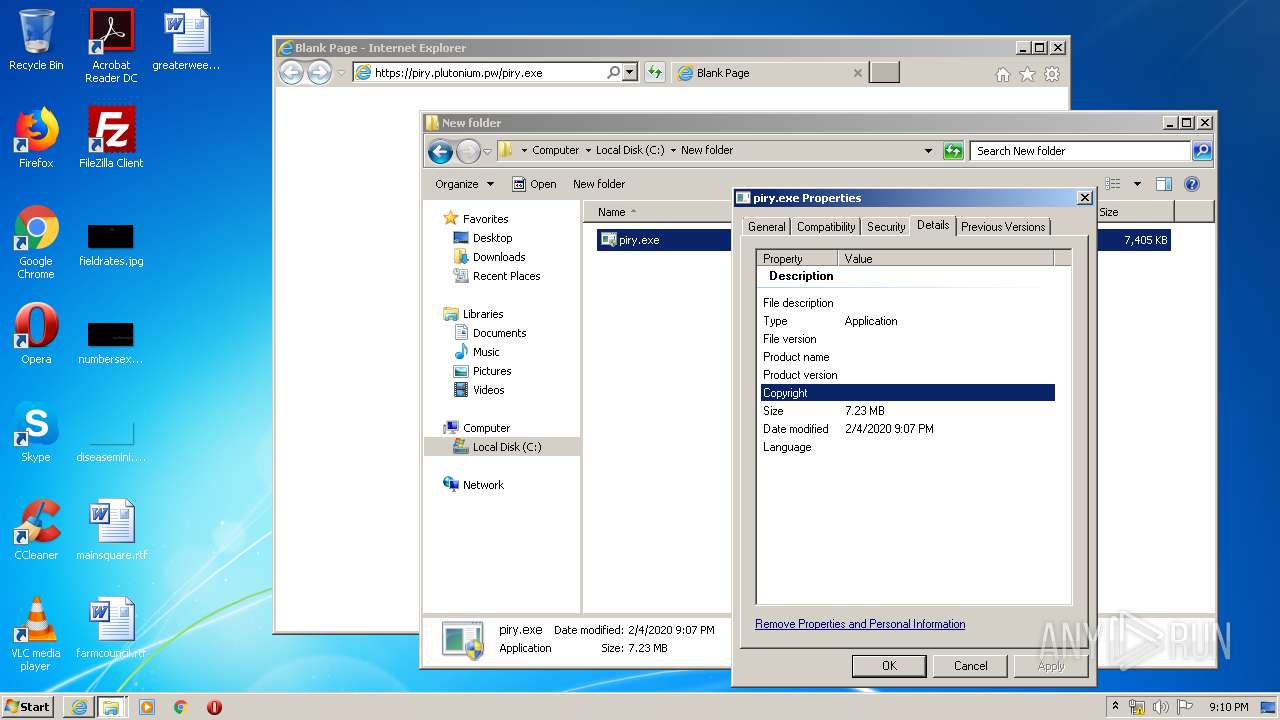Open the Previous Versions tab
Image resolution: width=1280 pixels, height=720 pixels.
point(1003,227)
